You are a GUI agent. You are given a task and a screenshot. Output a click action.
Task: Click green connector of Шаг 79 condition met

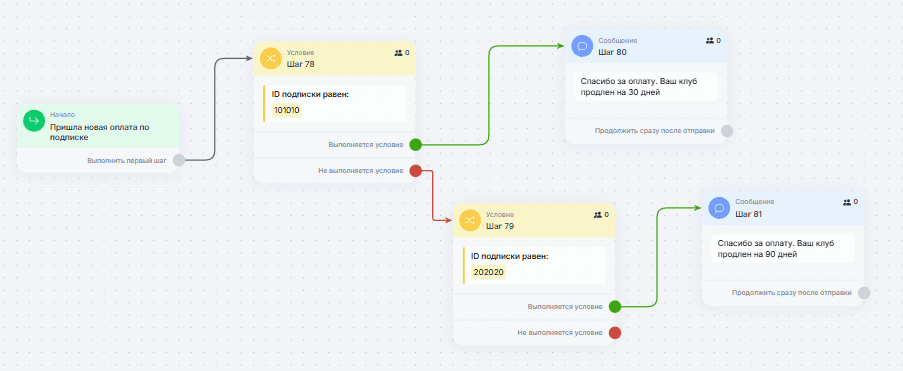point(614,306)
